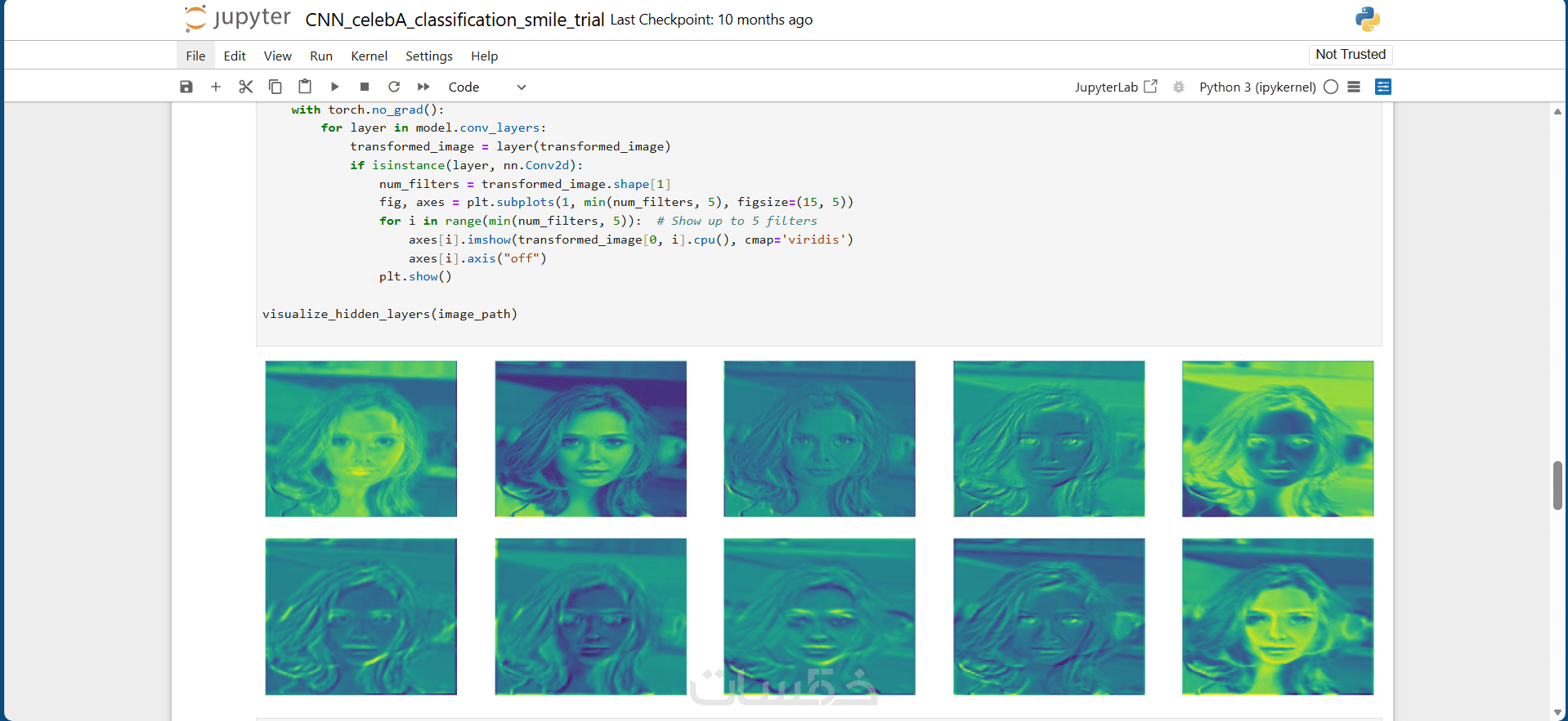Save the notebook with the floppy disk icon
Viewport: 1568px width, 721px height.
(186, 87)
